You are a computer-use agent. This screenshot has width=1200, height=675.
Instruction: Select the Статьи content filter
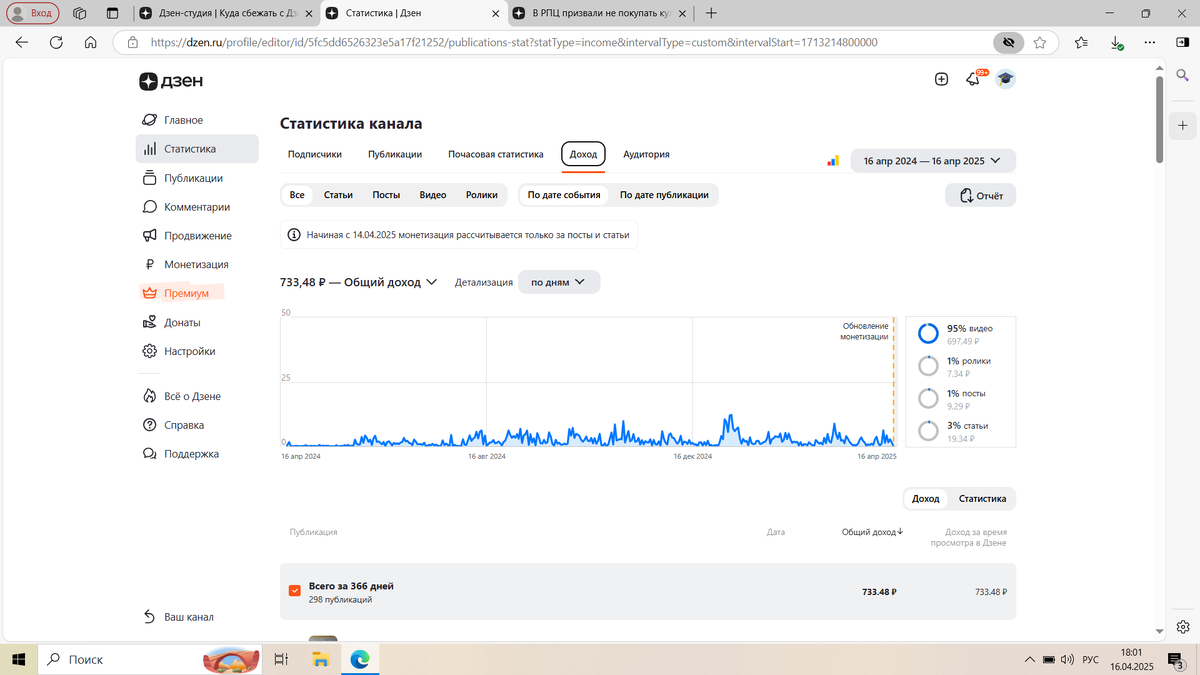[338, 195]
